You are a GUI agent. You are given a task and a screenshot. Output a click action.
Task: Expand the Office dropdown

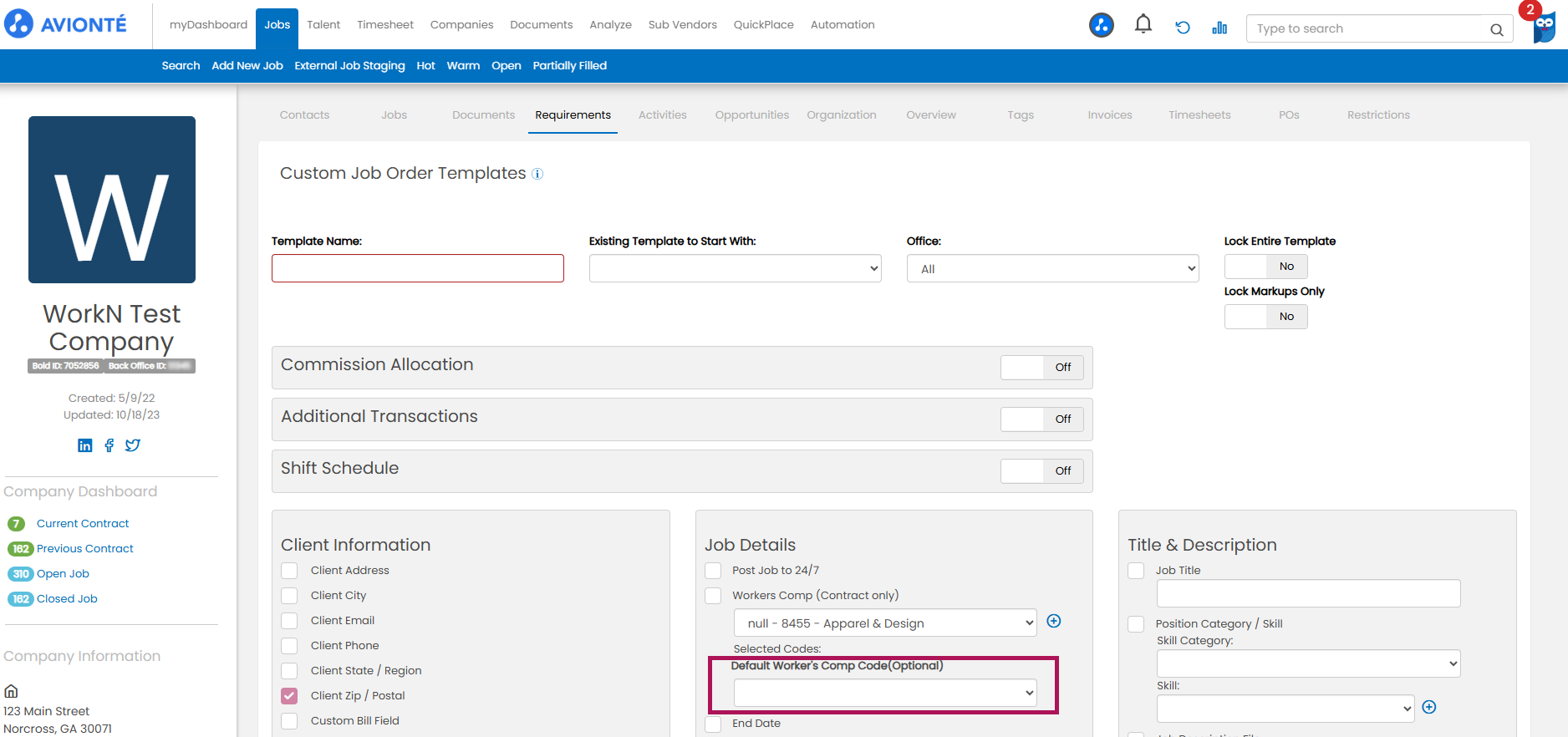1052,268
